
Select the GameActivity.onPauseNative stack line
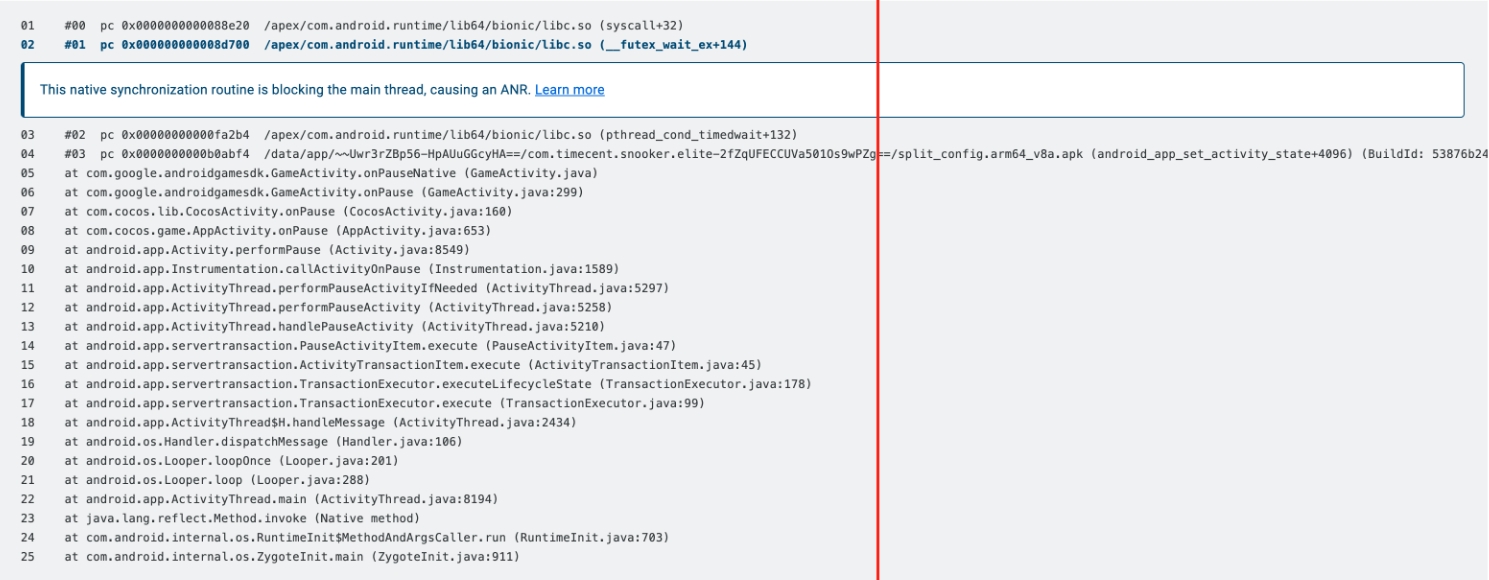318,173
